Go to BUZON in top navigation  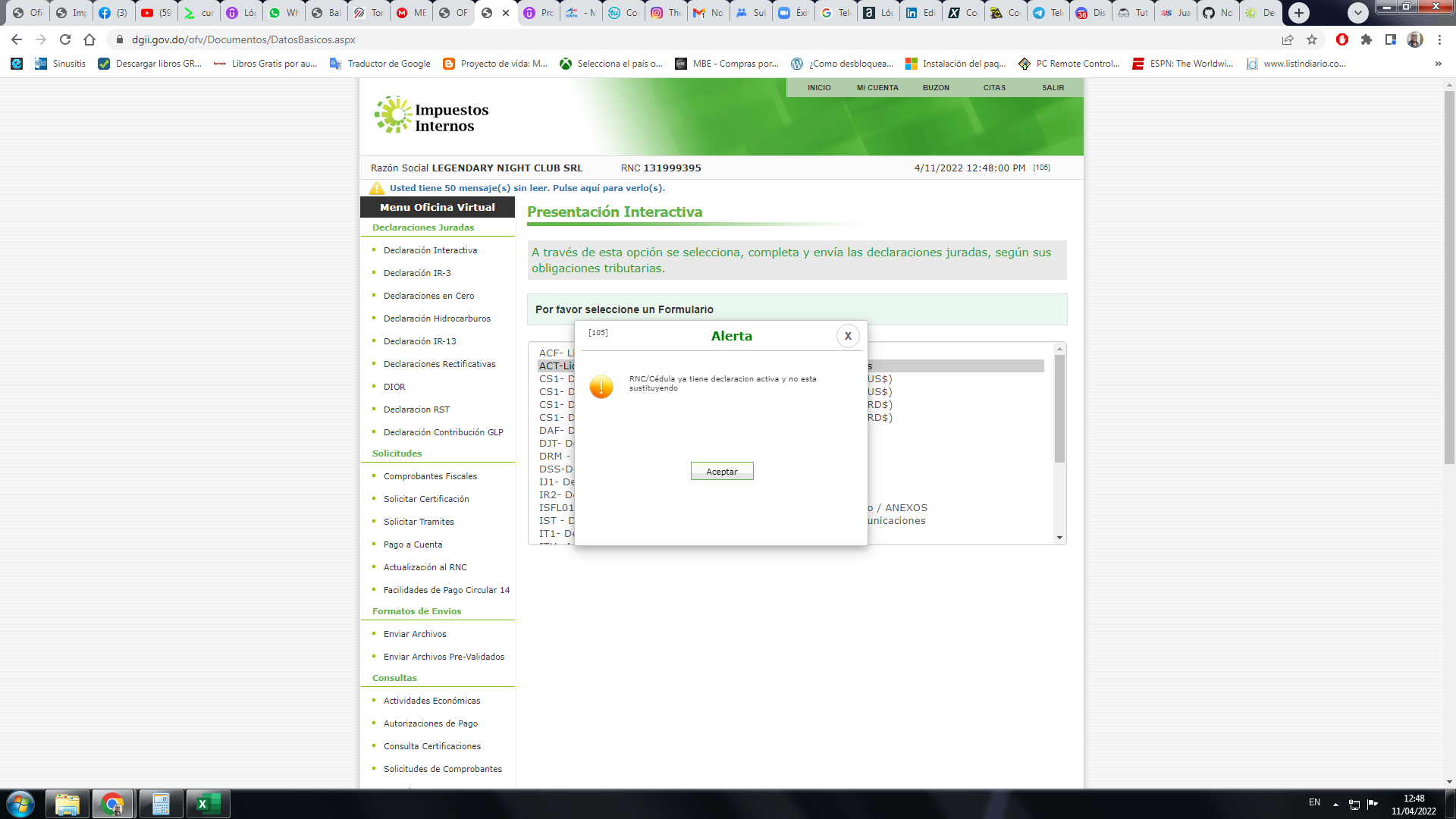[x=936, y=88]
